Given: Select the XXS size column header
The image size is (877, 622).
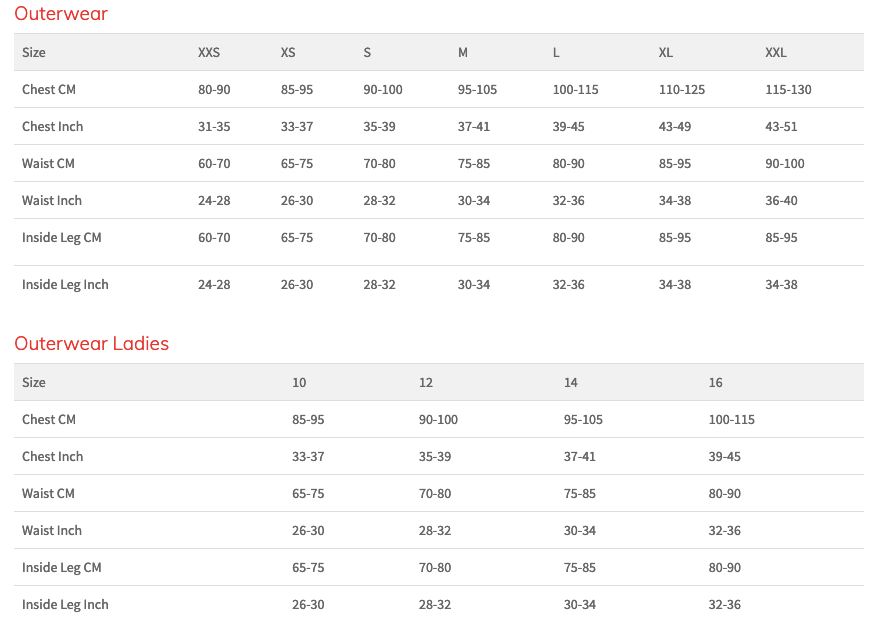Looking at the screenshot, I should (209, 53).
